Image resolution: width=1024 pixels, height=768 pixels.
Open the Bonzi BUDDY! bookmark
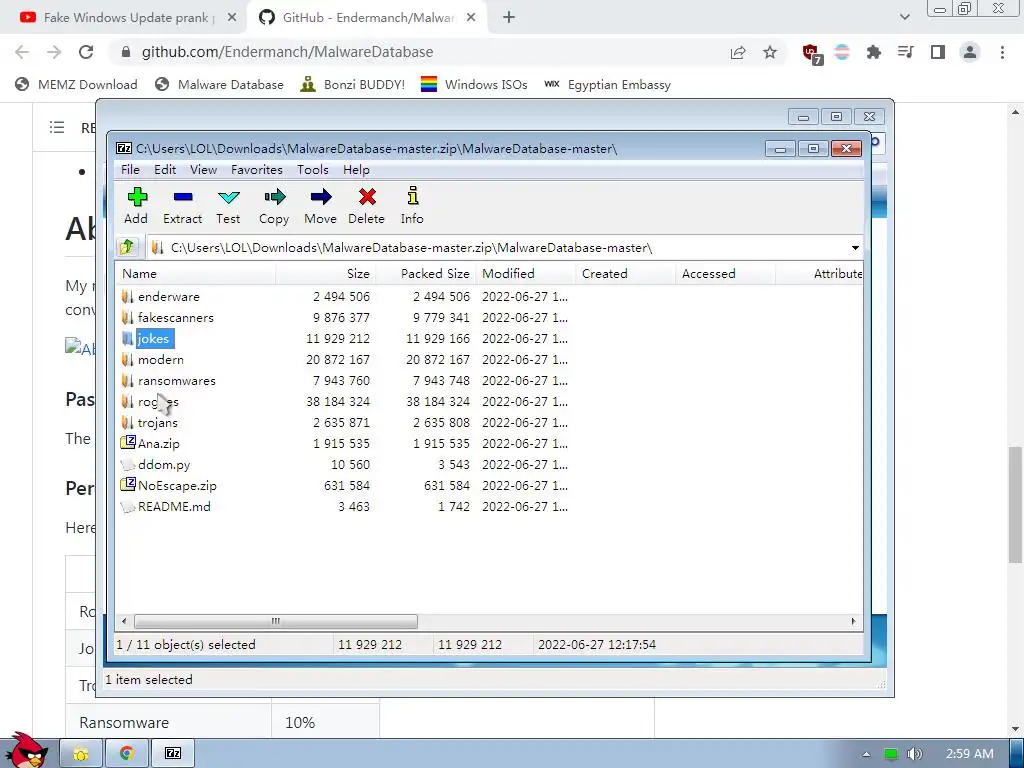tap(353, 84)
